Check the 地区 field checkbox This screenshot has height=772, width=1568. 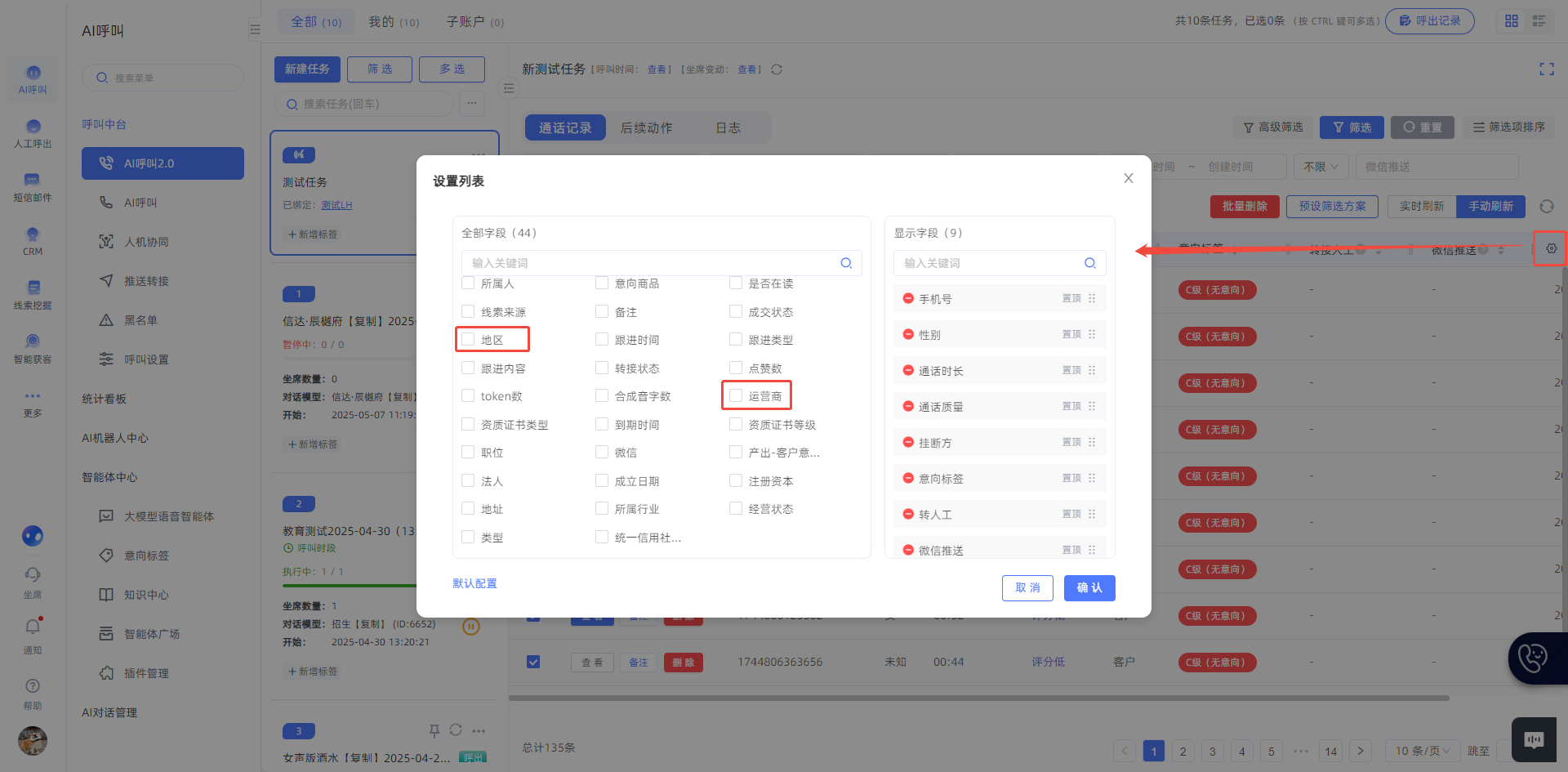tap(468, 339)
